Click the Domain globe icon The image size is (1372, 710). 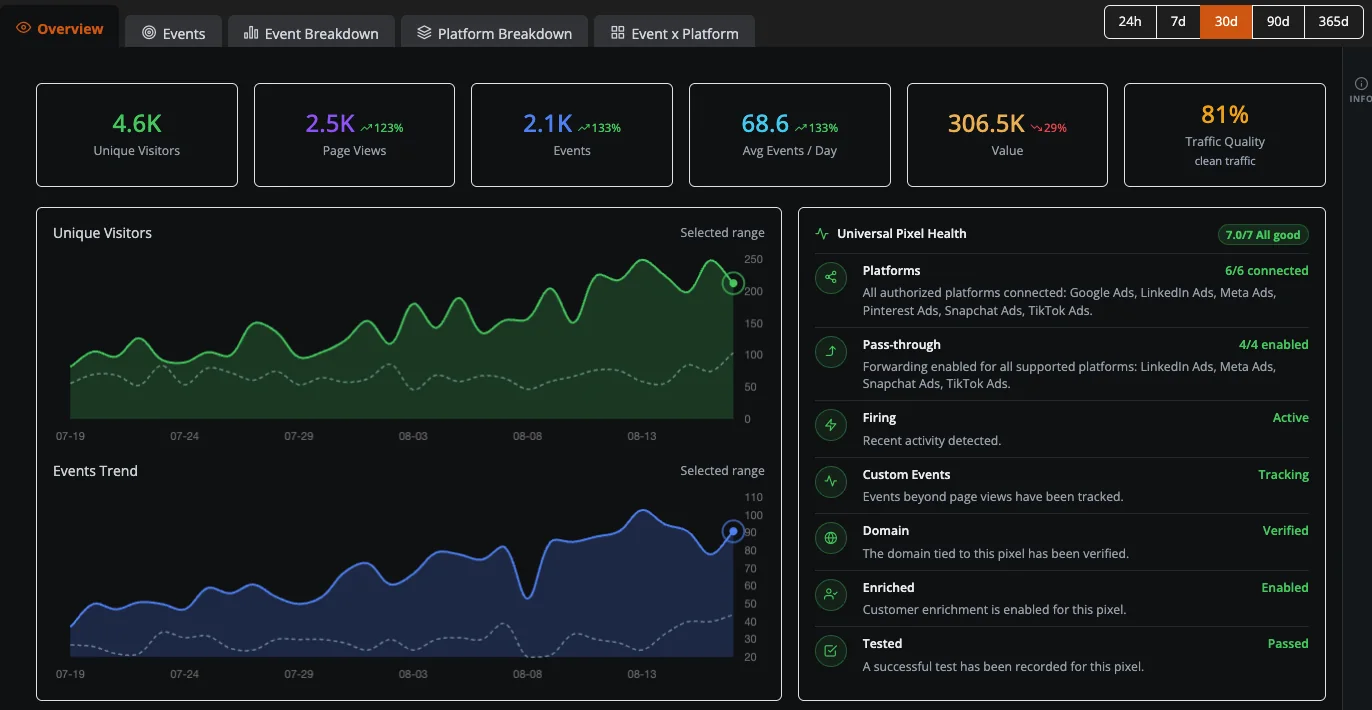(x=830, y=538)
